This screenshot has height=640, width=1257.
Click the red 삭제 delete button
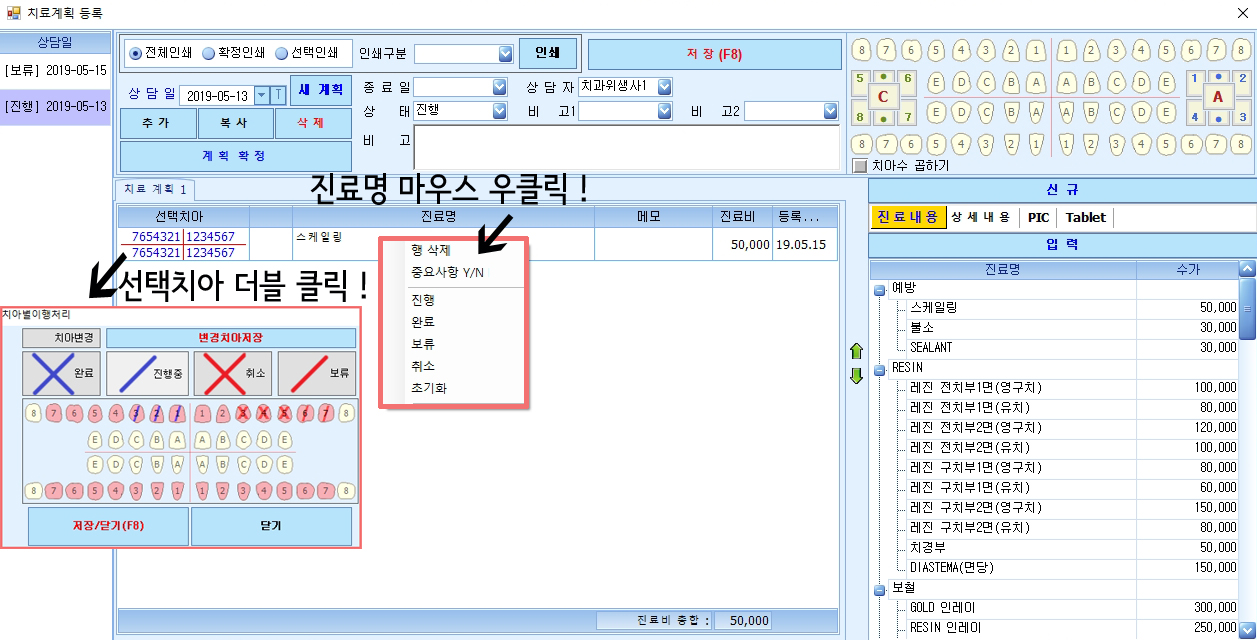313,123
